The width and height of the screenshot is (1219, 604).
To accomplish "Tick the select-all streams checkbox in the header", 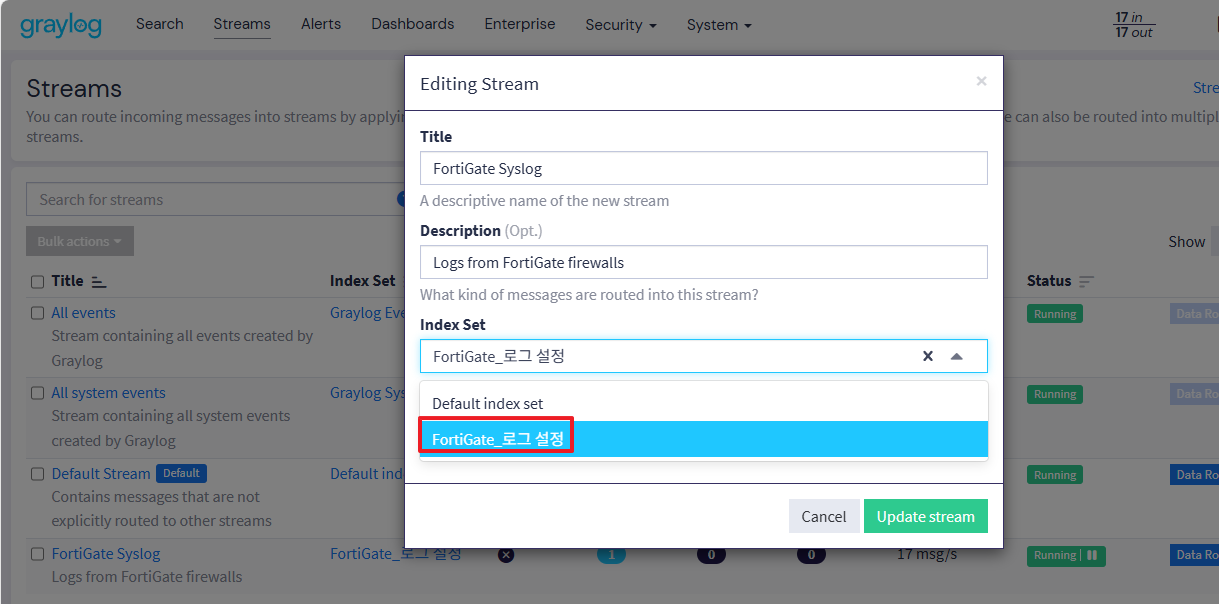I will pyautogui.click(x=38, y=282).
